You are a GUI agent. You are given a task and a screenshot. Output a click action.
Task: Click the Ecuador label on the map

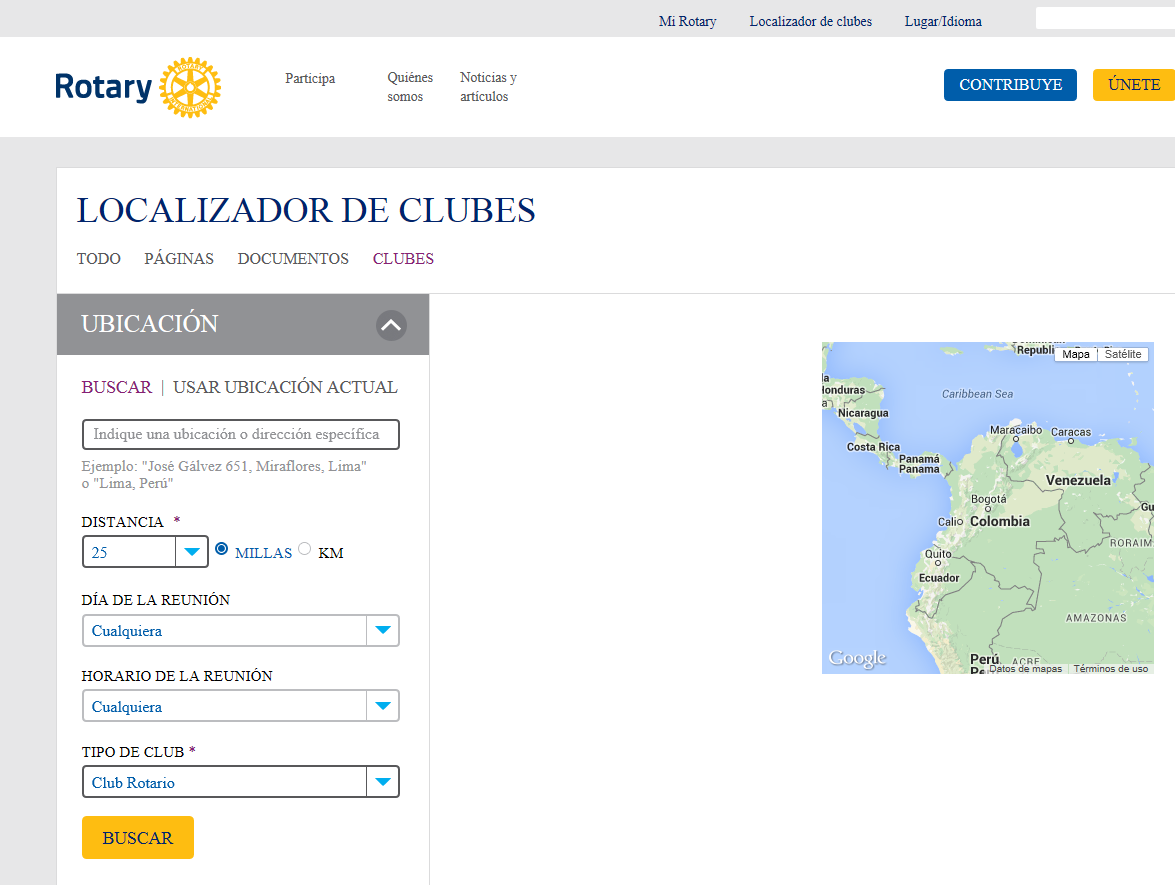point(939,578)
